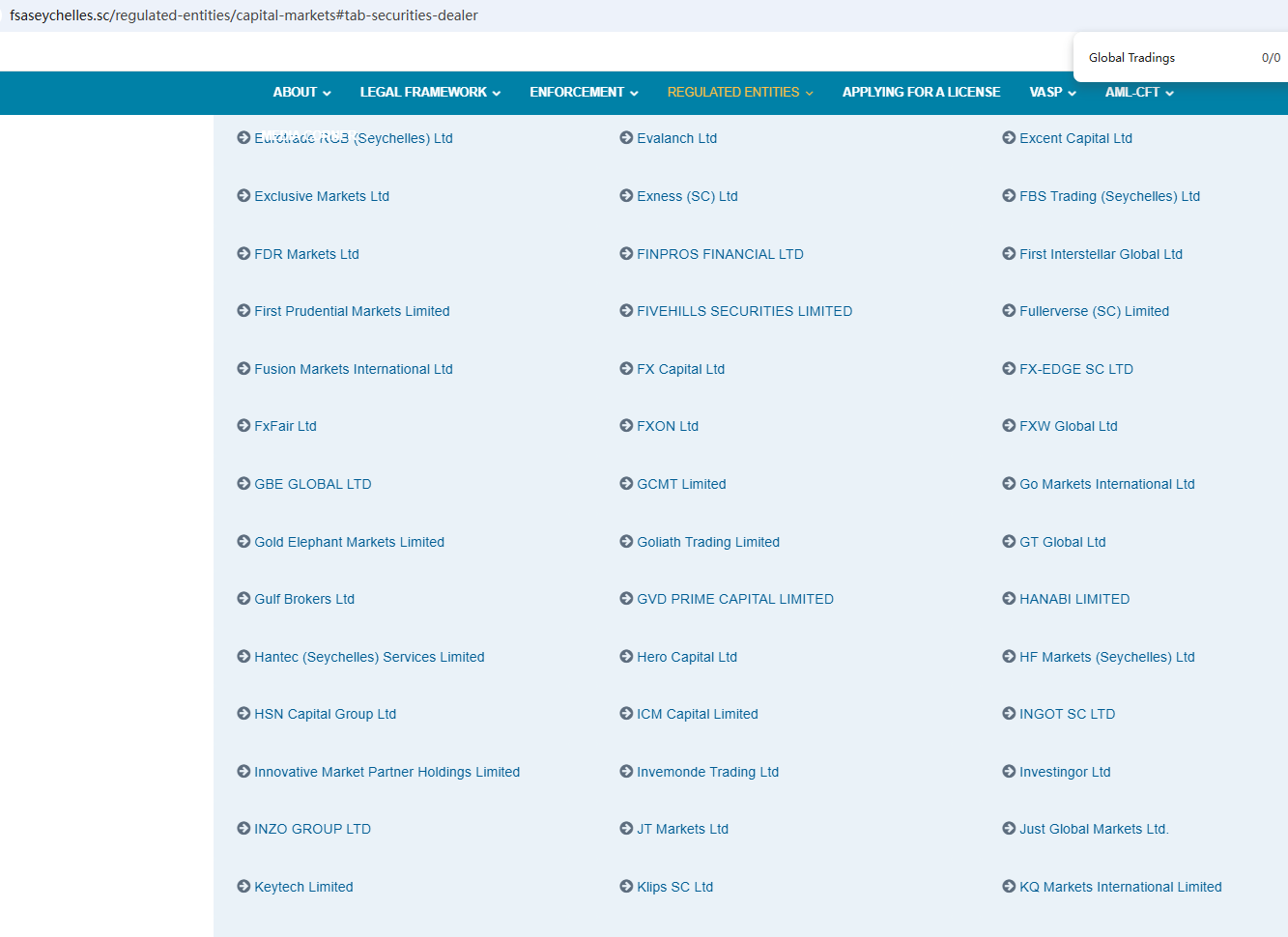Click the arrow icon beside GT Global Ltd
The height and width of the screenshot is (937, 1288).
(x=1009, y=542)
